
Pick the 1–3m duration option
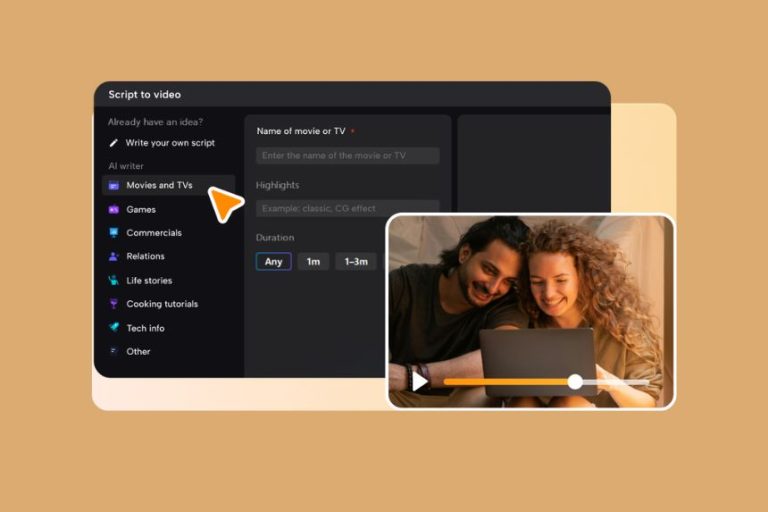356,262
